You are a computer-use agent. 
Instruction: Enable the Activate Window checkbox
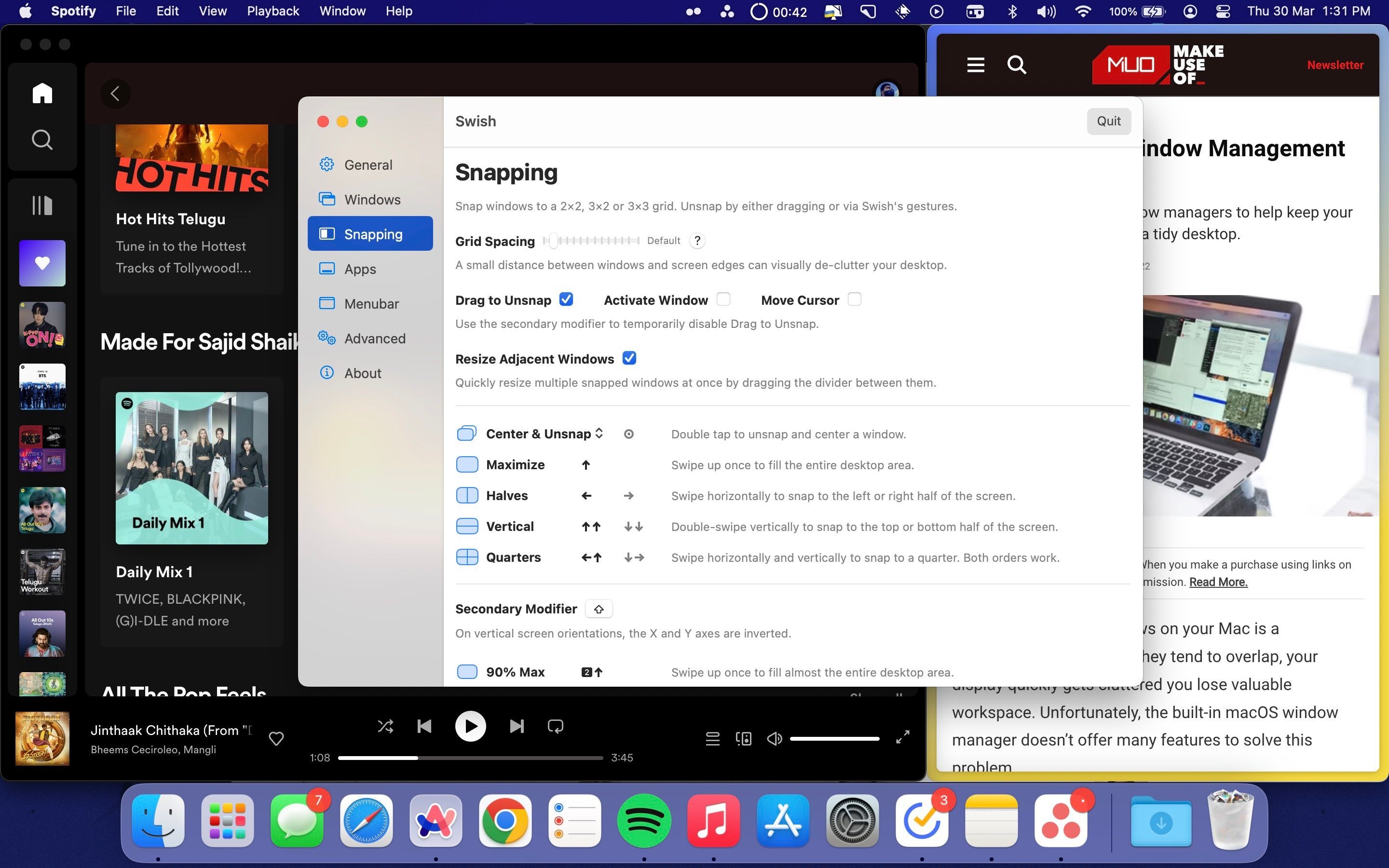click(x=723, y=299)
